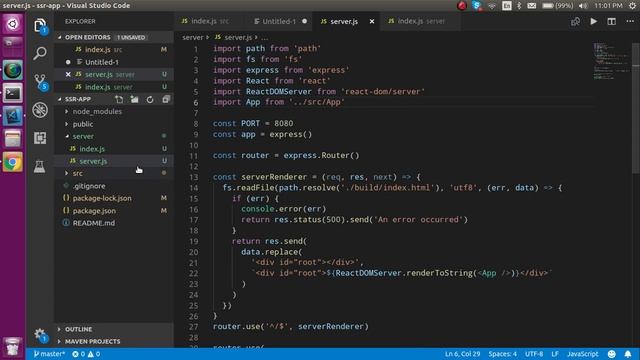Expand the src folder

[78, 173]
